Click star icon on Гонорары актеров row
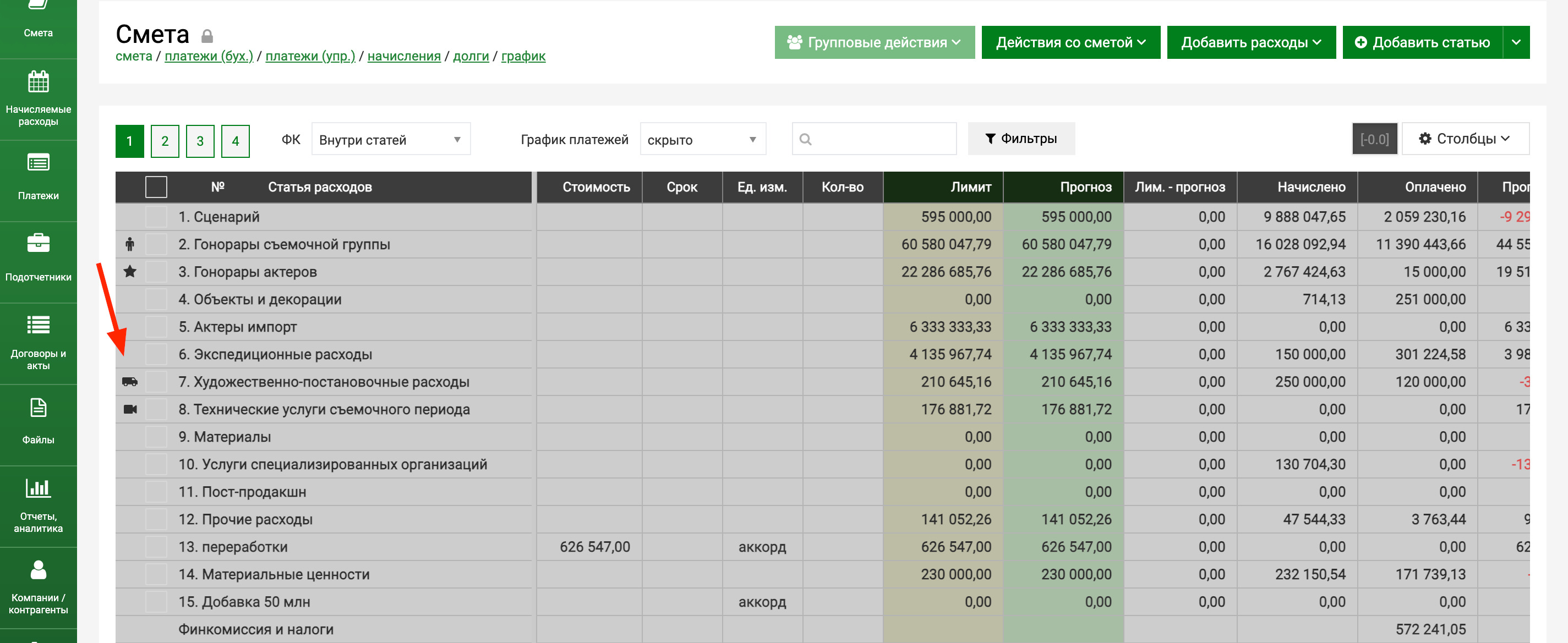Image resolution: width=1568 pixels, height=643 pixels. coord(130,271)
